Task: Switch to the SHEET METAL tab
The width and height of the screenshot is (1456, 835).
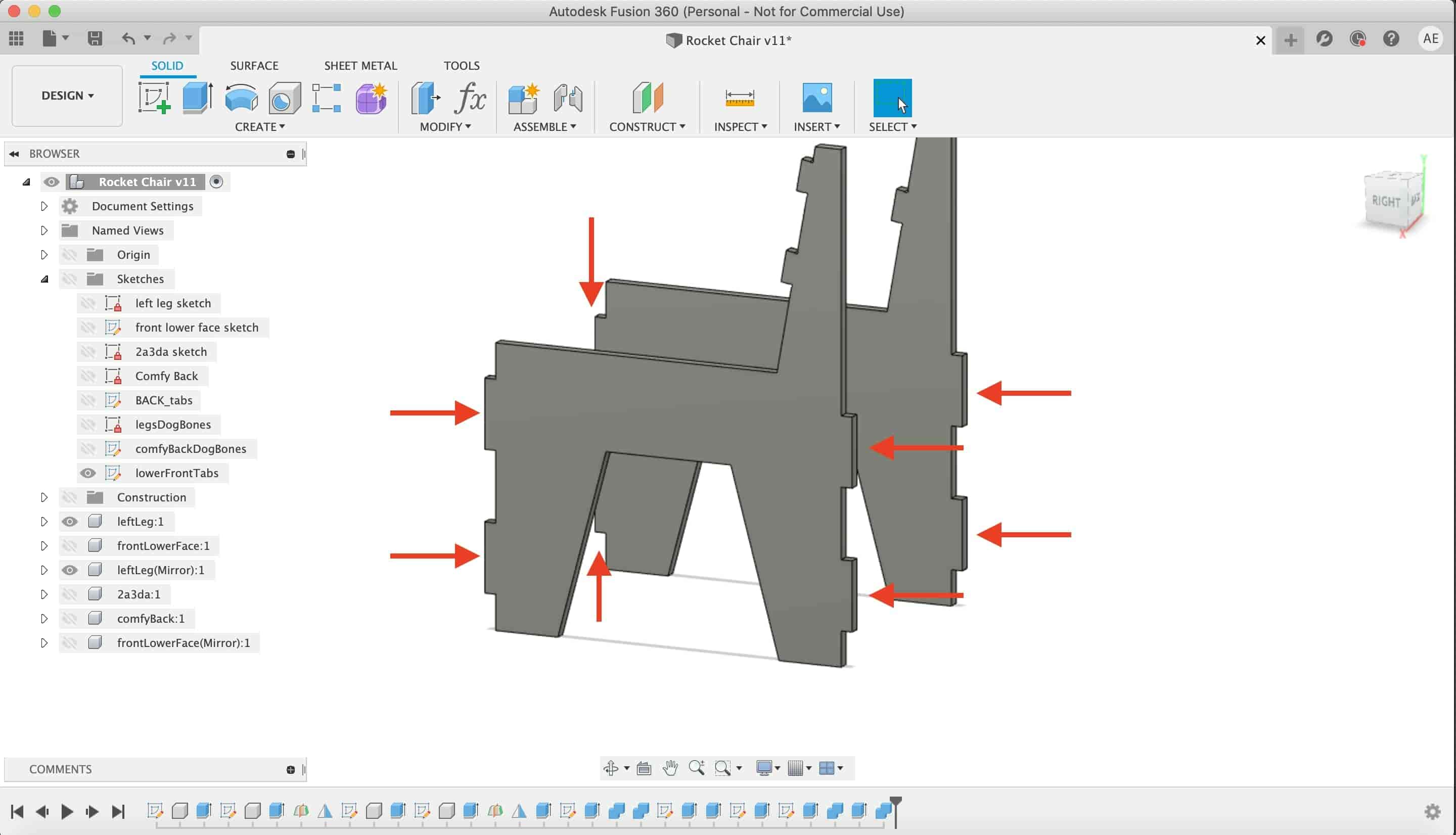Action: (360, 65)
